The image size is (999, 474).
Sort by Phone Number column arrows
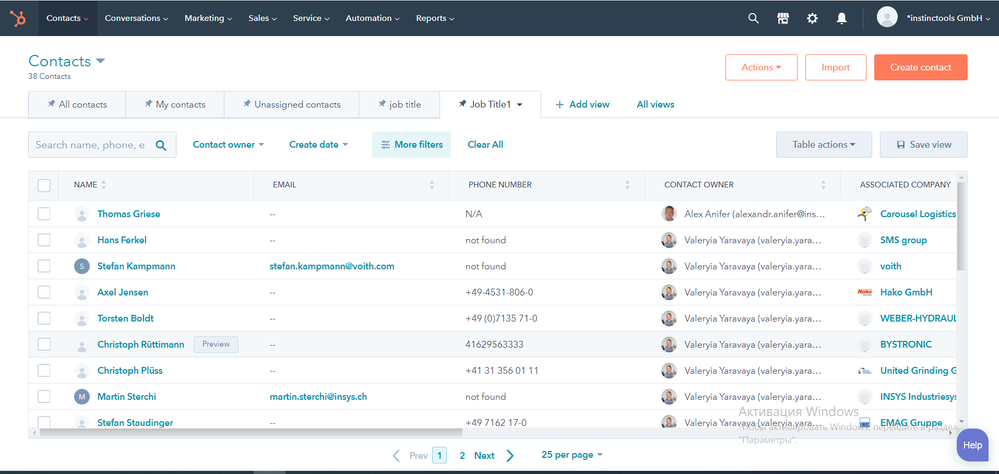click(x=628, y=185)
